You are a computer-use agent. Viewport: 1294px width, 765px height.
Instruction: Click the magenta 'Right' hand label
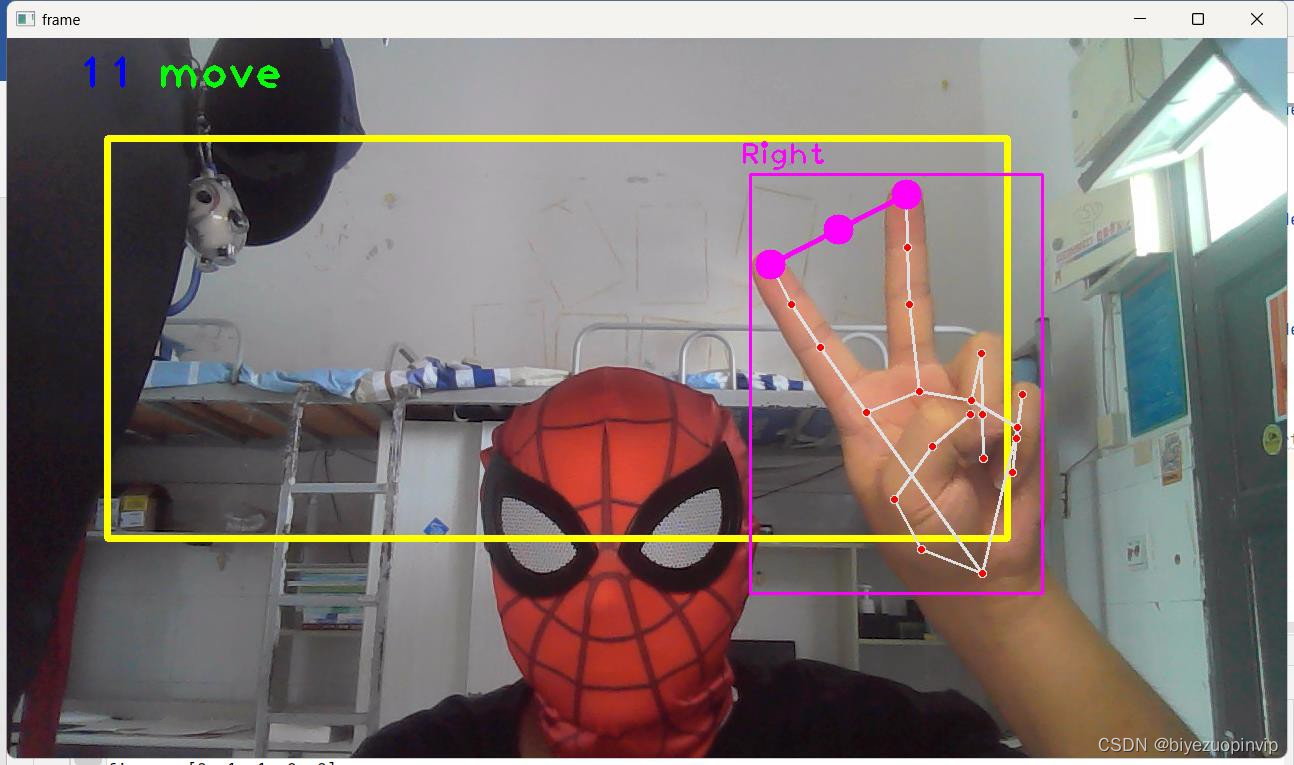(x=783, y=154)
